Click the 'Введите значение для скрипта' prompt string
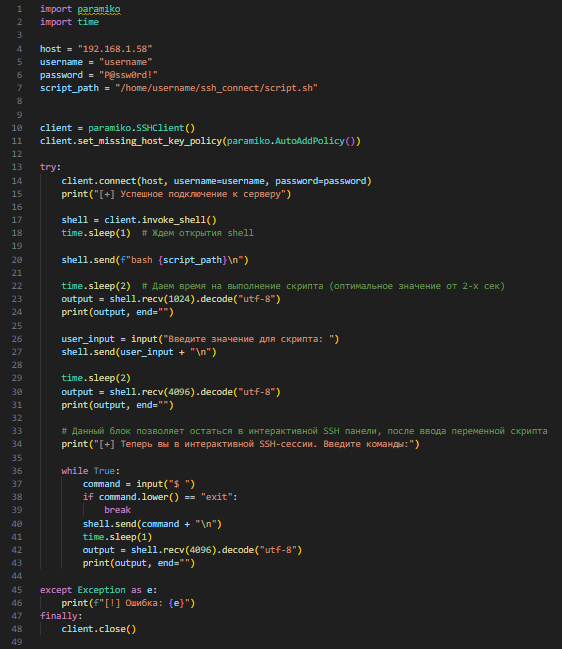Screen dimensions: 562x649 click(x=248, y=339)
